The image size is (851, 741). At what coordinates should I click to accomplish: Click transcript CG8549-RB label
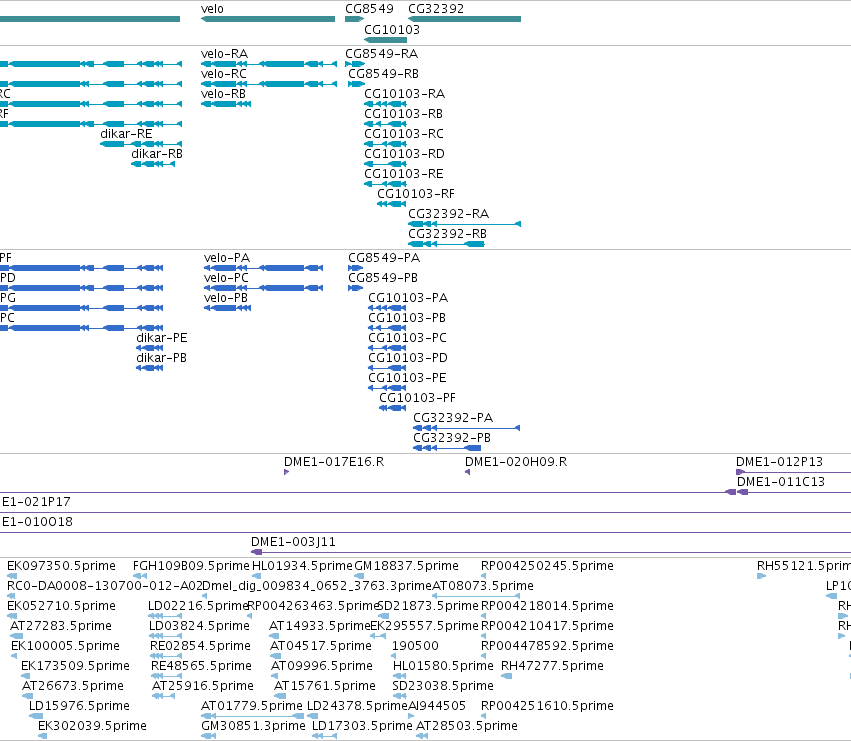[383, 74]
